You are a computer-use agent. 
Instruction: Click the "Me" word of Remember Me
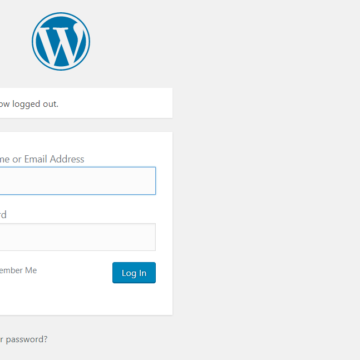31,270
